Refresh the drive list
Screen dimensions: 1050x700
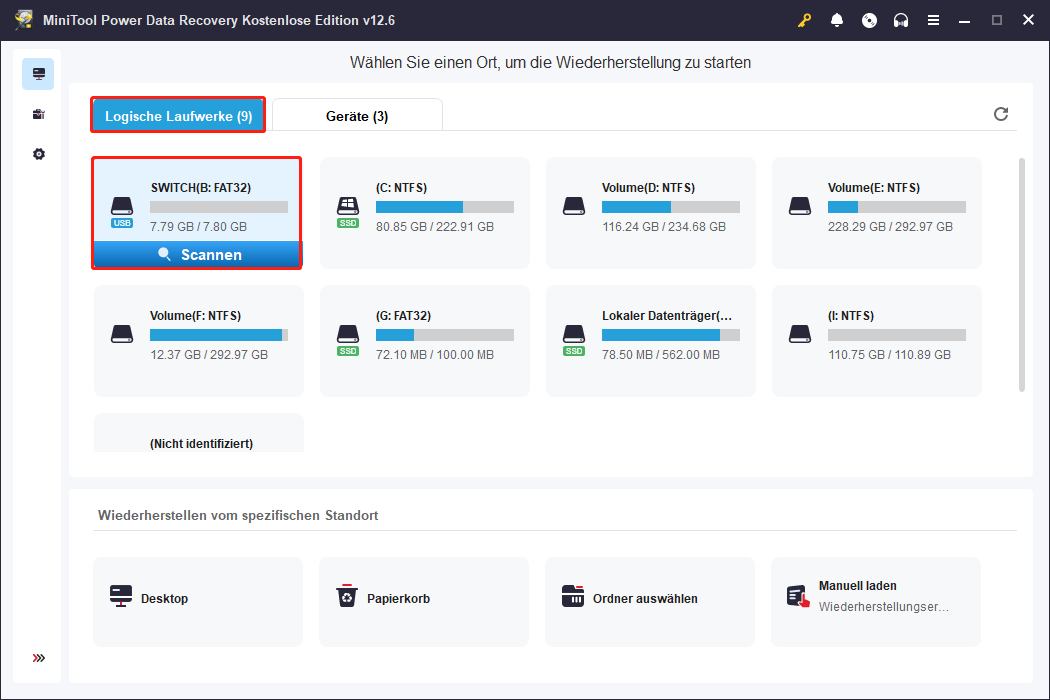tap(1001, 114)
